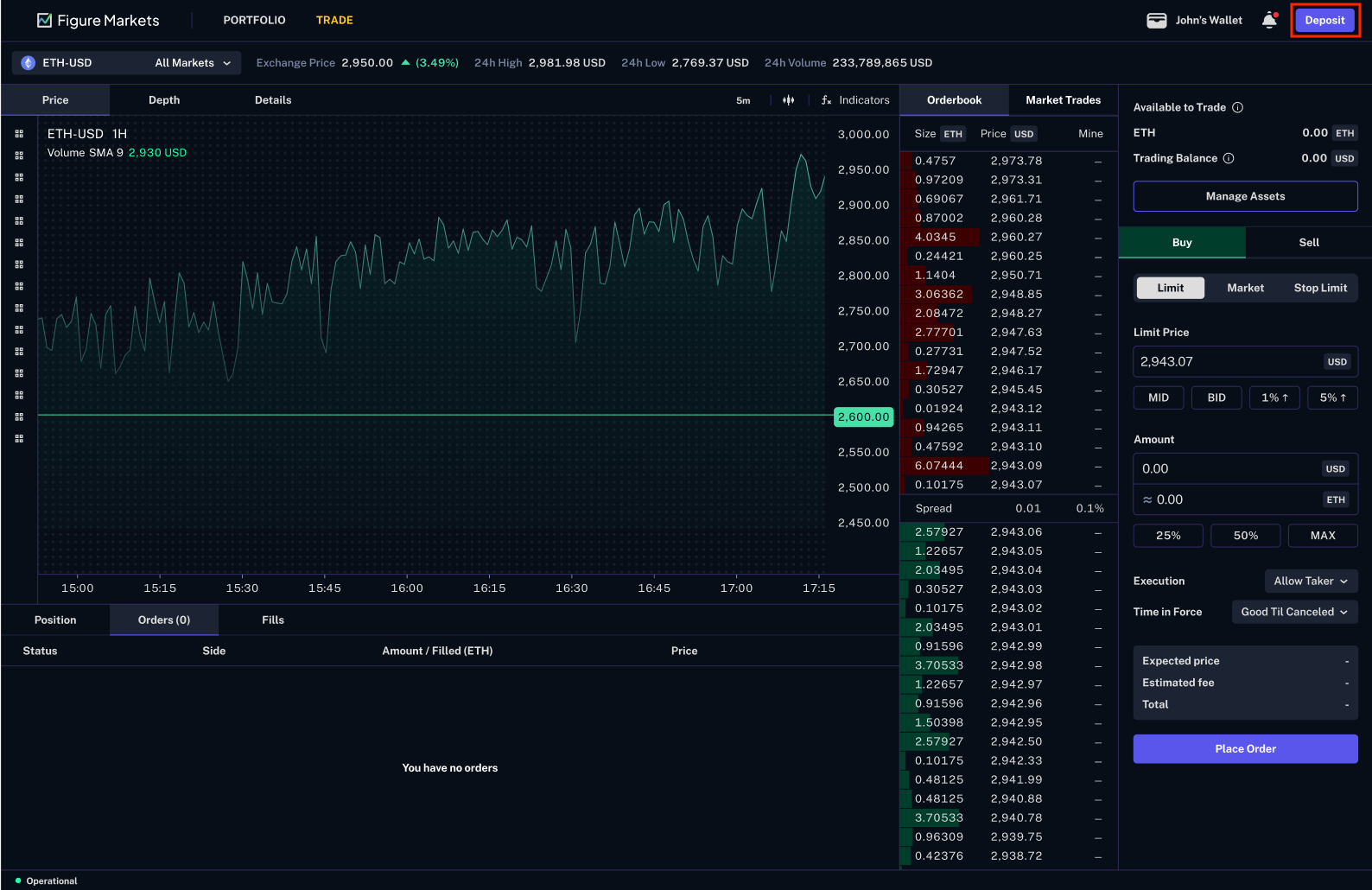The height and width of the screenshot is (890, 1372).
Task: Select the Orders (0) tab
Action: (x=164, y=620)
